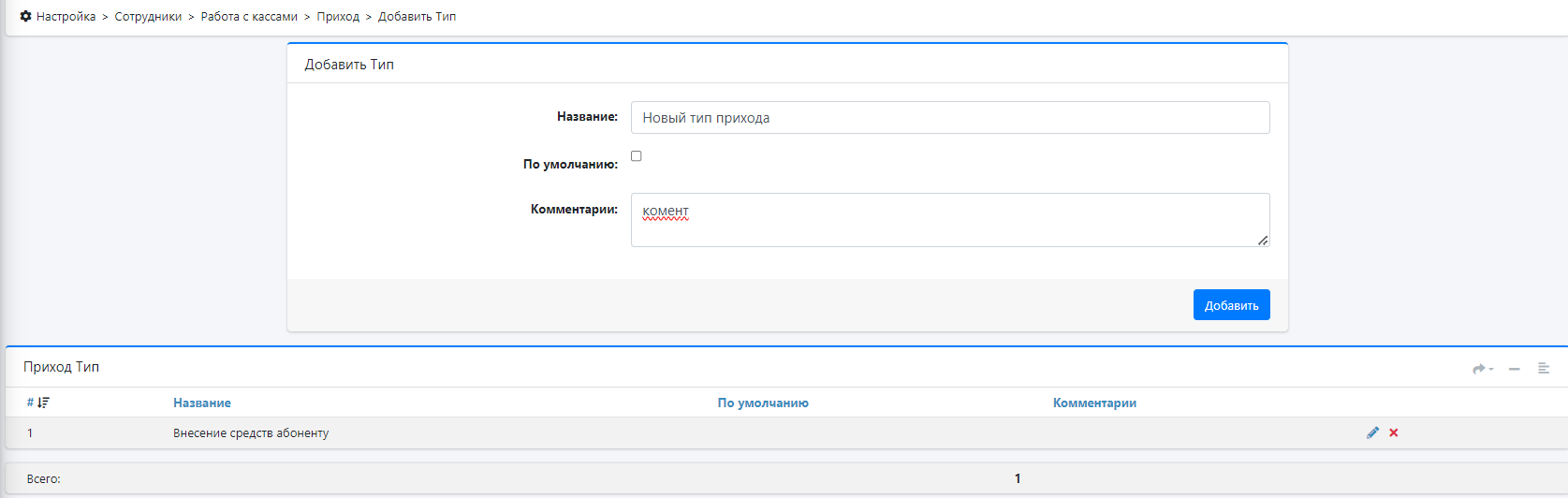Open the share arrow export dropdown
This screenshot has width=1568, height=498.
(1483, 369)
